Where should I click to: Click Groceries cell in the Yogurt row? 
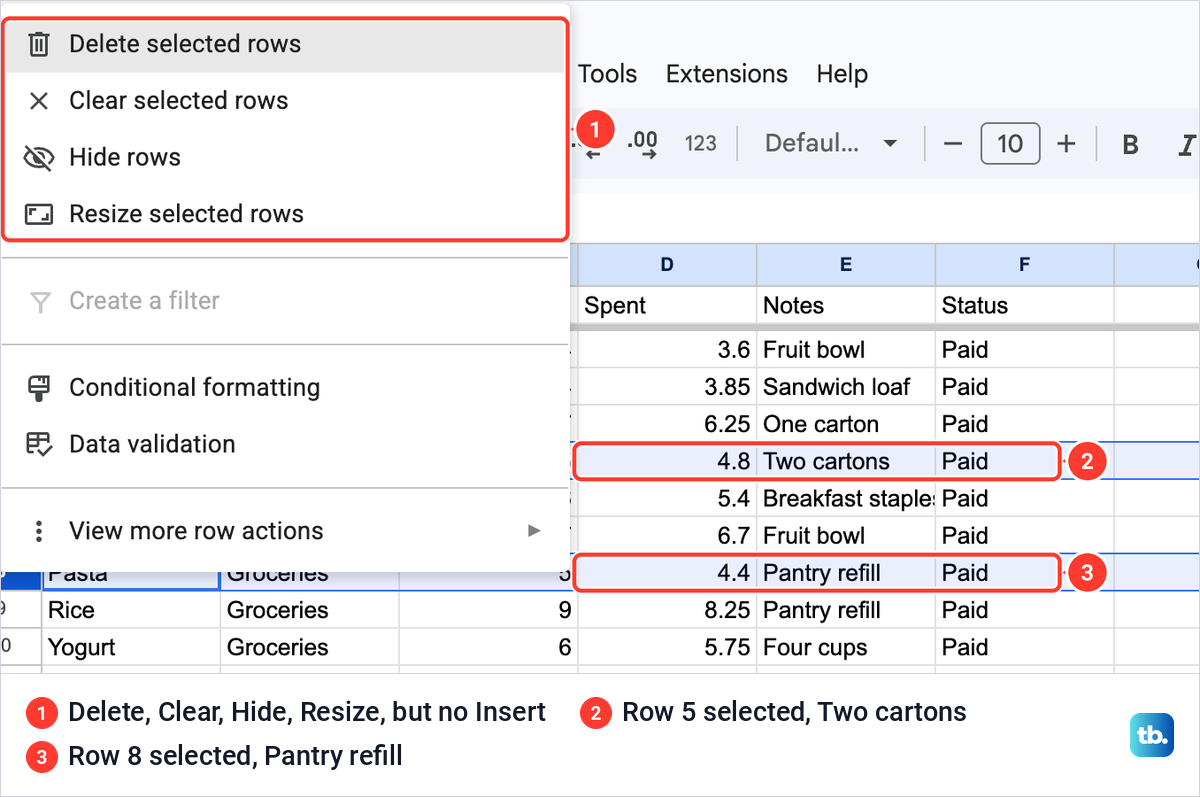pyautogui.click(x=309, y=647)
